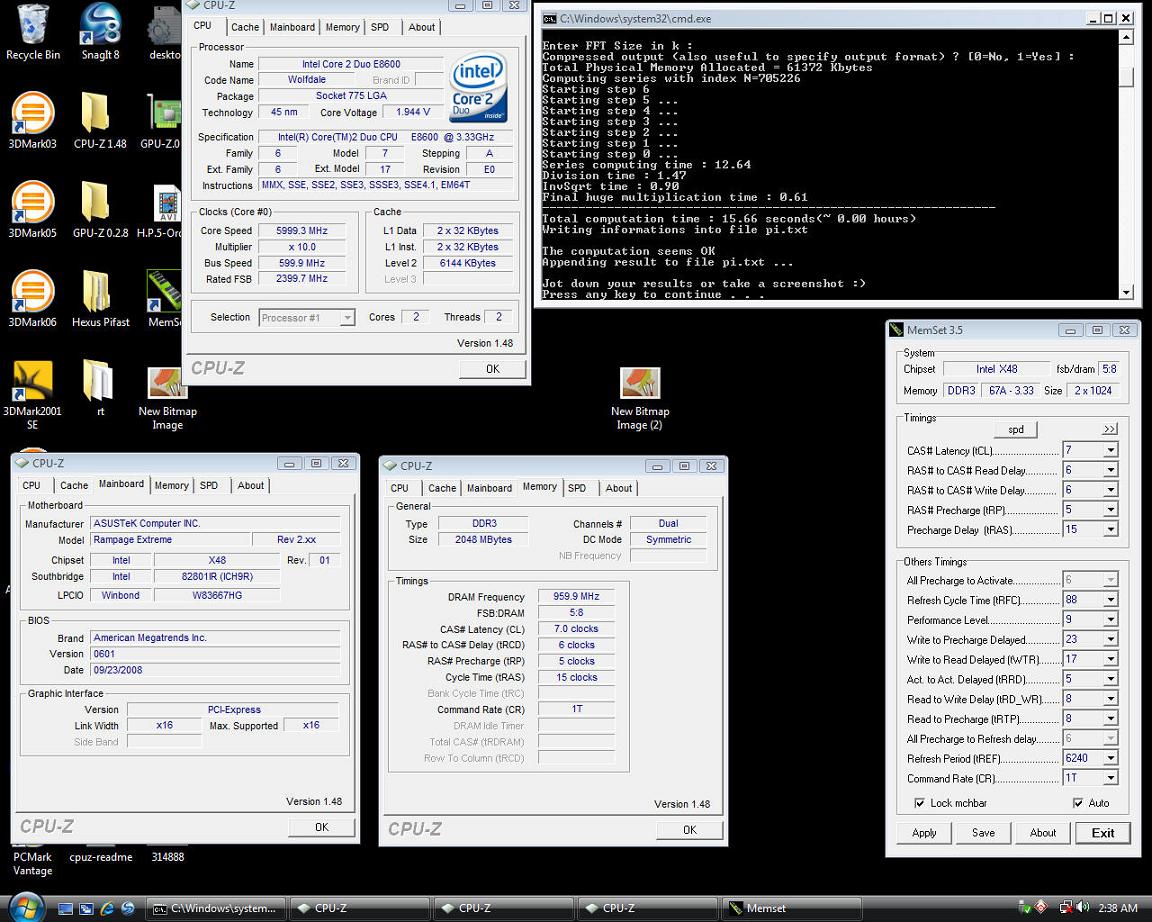This screenshot has height=922, width=1152.
Task: Click the MemSet title bar icon
Action: coord(896,330)
